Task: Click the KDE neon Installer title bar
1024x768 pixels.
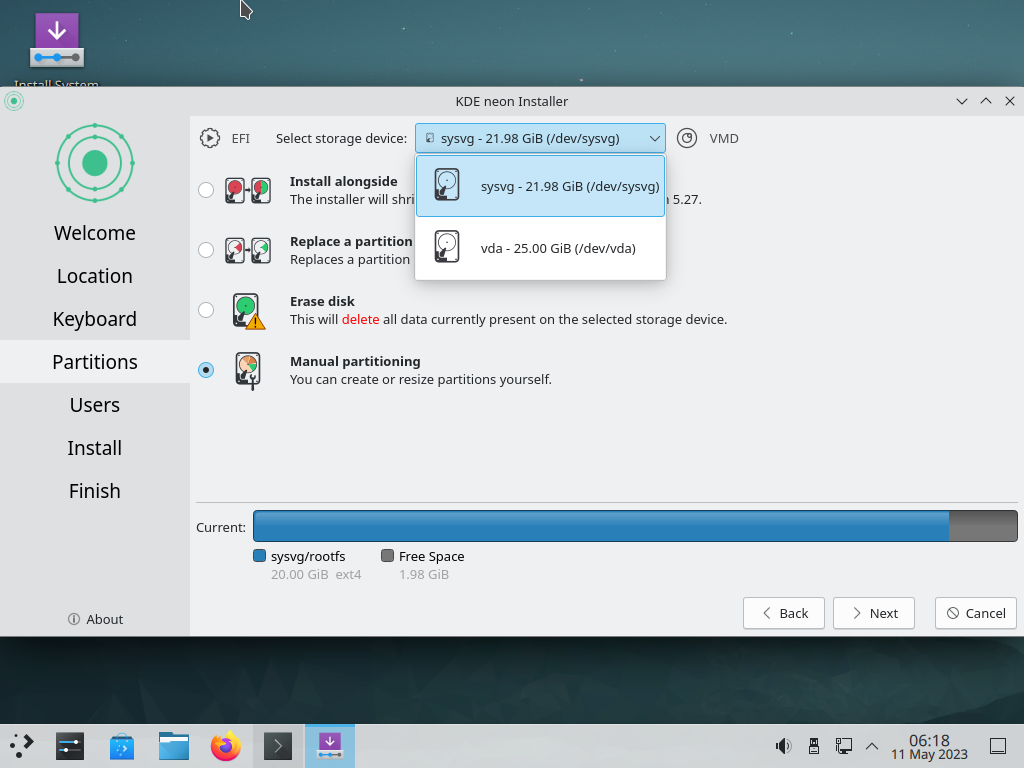Action: [511, 101]
